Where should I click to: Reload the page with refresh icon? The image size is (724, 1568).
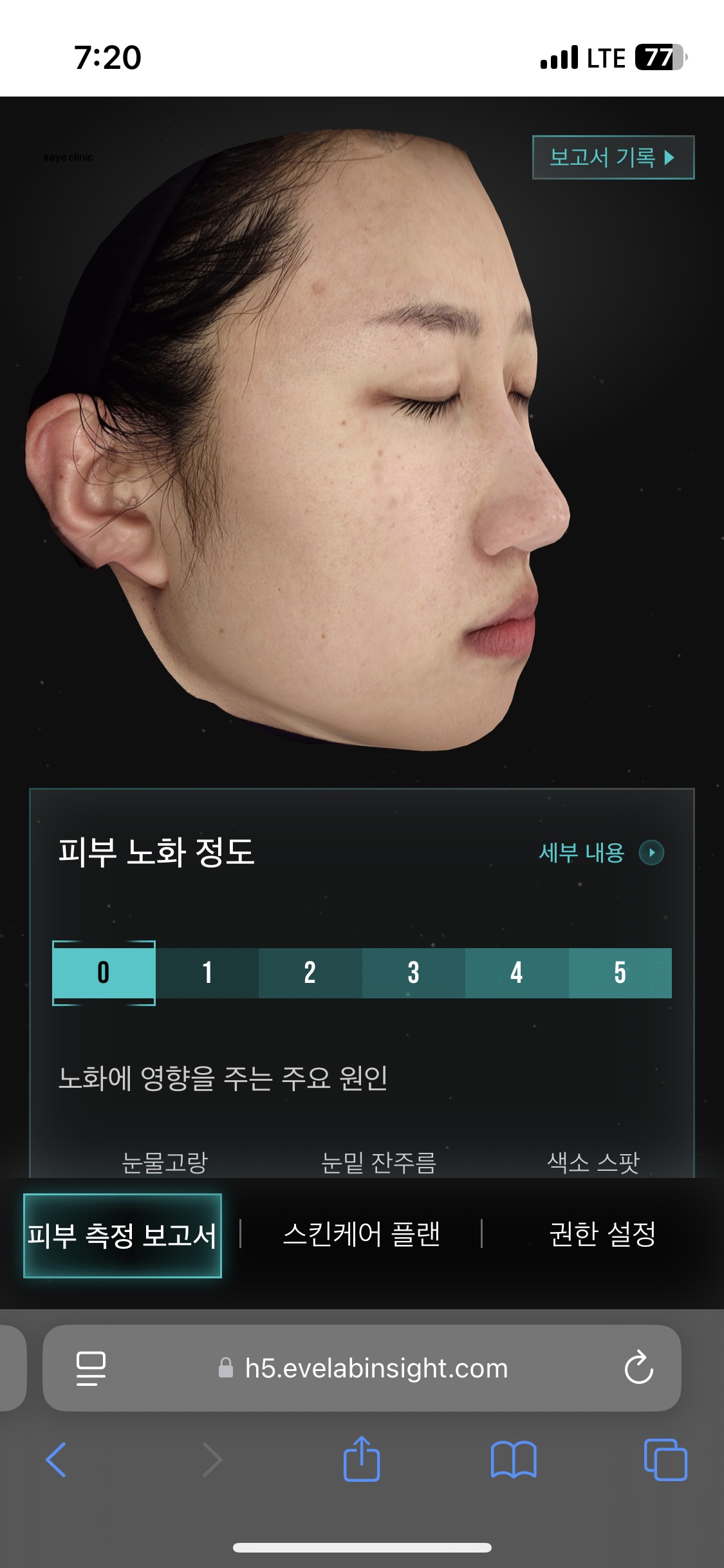coord(638,1367)
